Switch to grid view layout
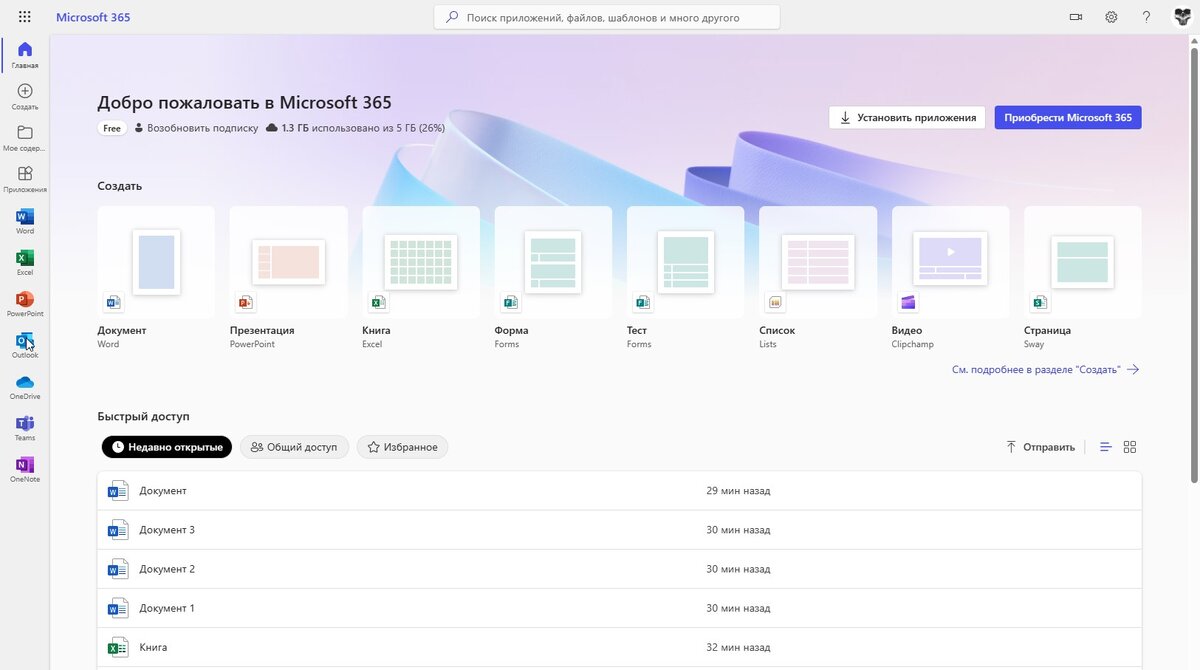The width and height of the screenshot is (1200, 670). pyautogui.click(x=1130, y=447)
